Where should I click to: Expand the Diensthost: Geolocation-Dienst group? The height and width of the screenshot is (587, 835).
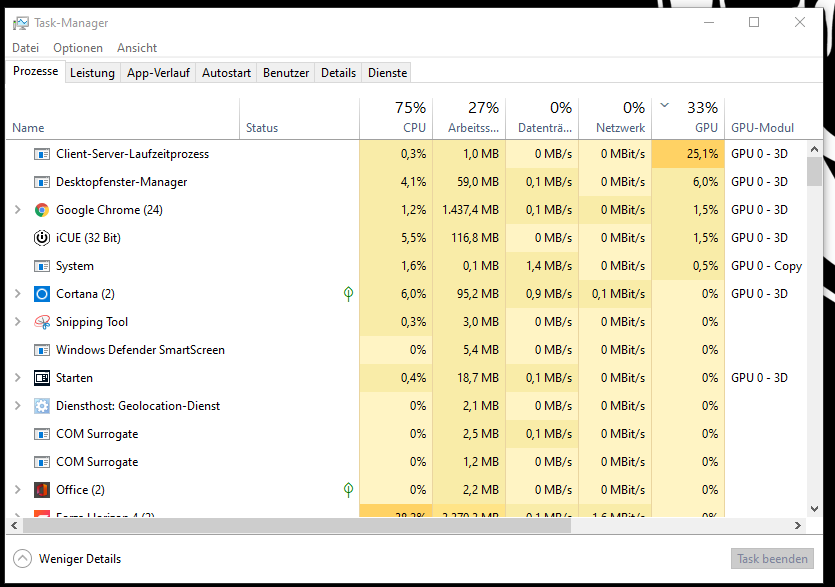click(x=18, y=406)
